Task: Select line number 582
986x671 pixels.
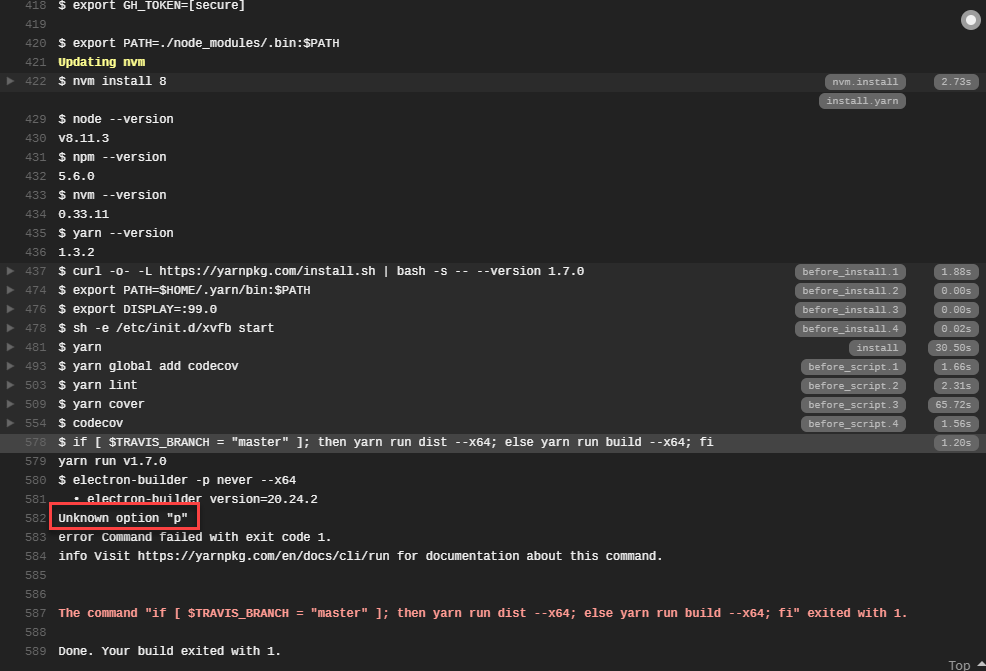Action: [x=36, y=518]
